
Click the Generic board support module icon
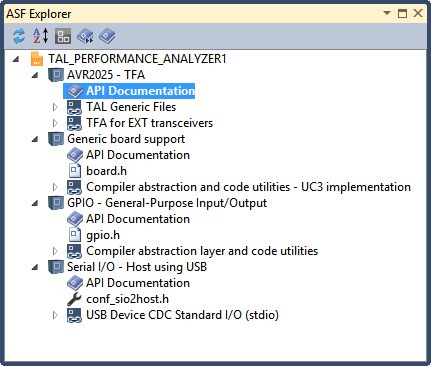pos(56,139)
